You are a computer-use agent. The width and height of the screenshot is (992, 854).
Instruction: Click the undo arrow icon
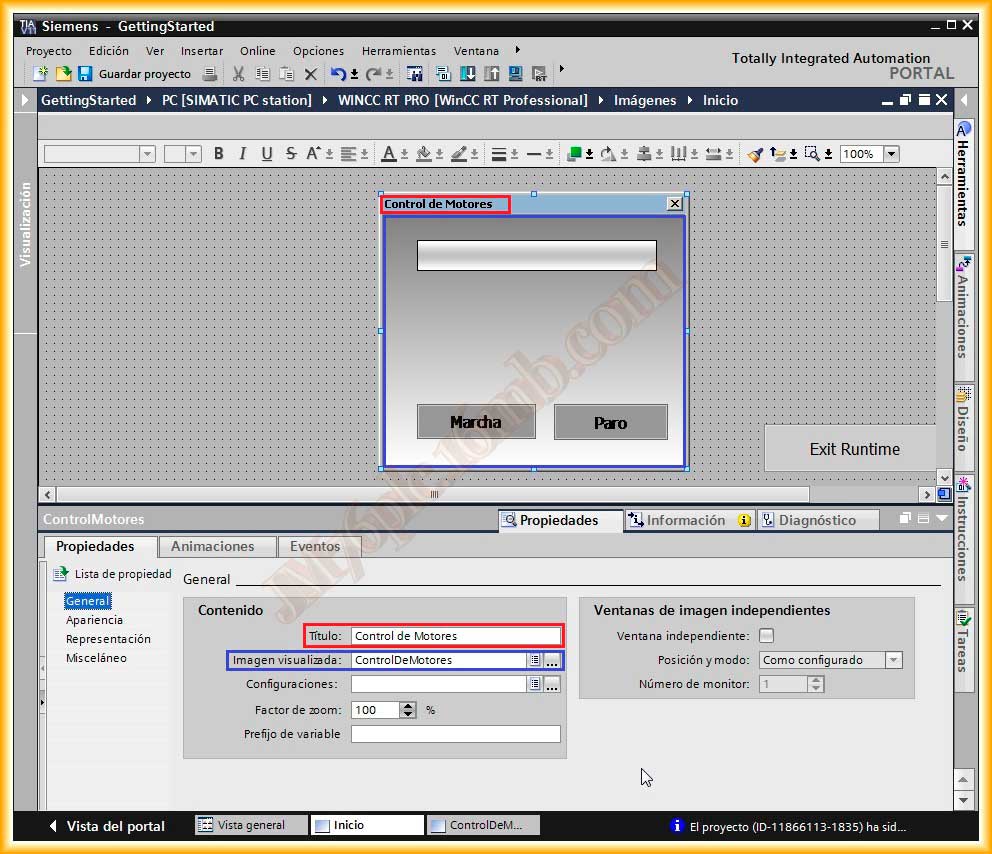coord(338,74)
